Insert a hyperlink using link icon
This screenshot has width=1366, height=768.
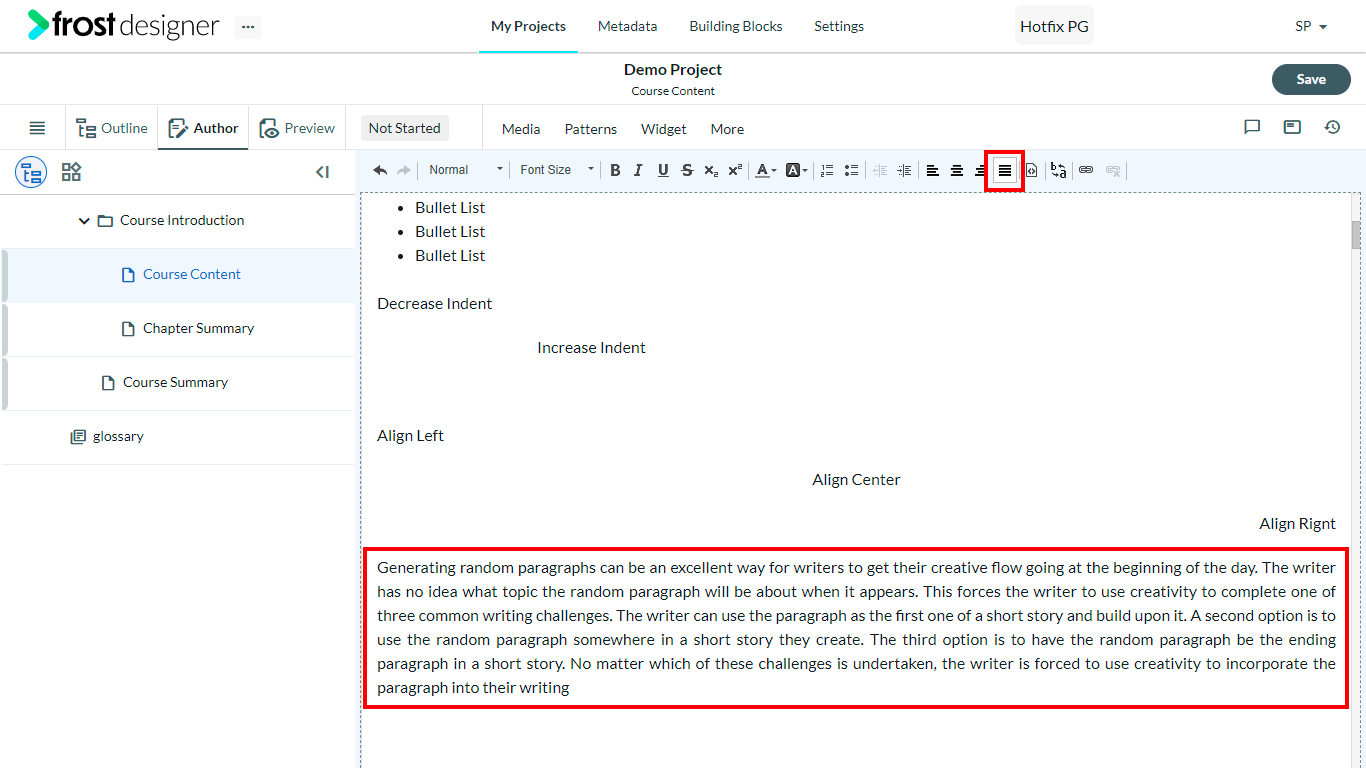click(x=1086, y=170)
